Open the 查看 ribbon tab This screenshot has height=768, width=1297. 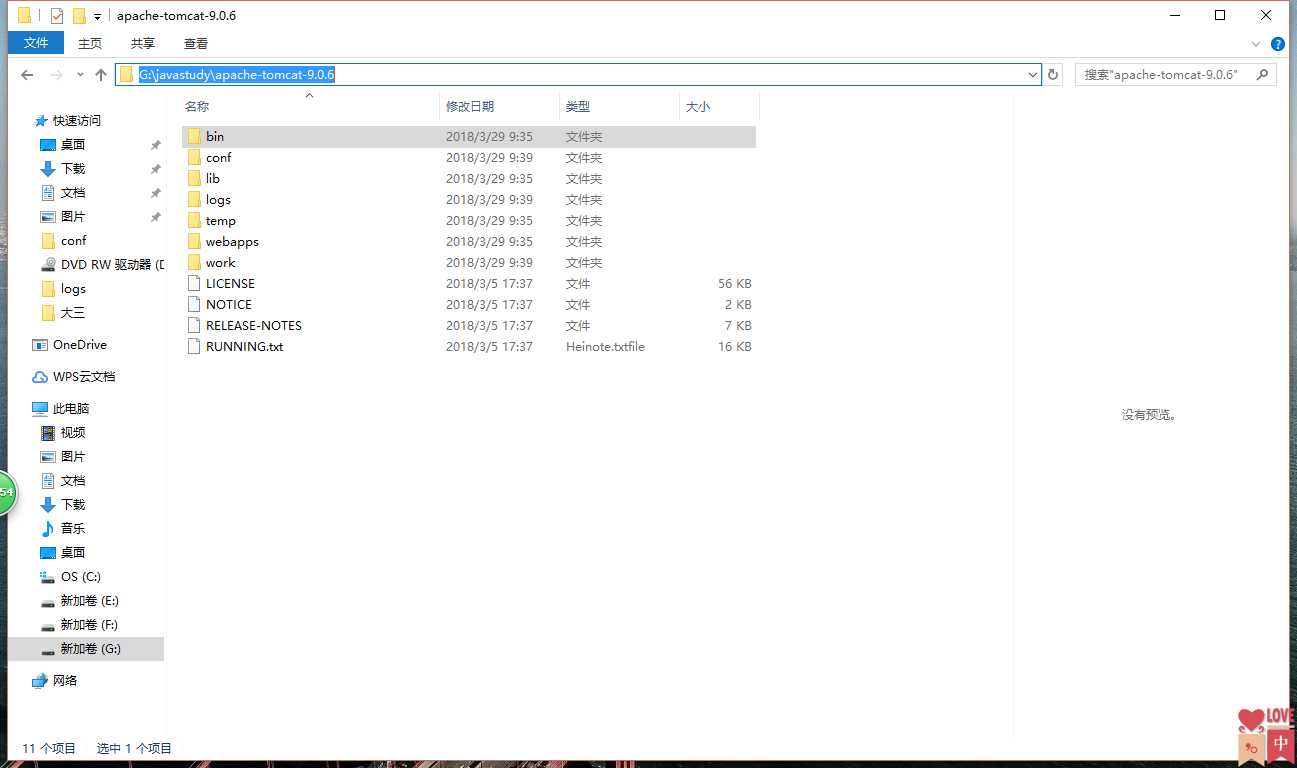pos(196,43)
